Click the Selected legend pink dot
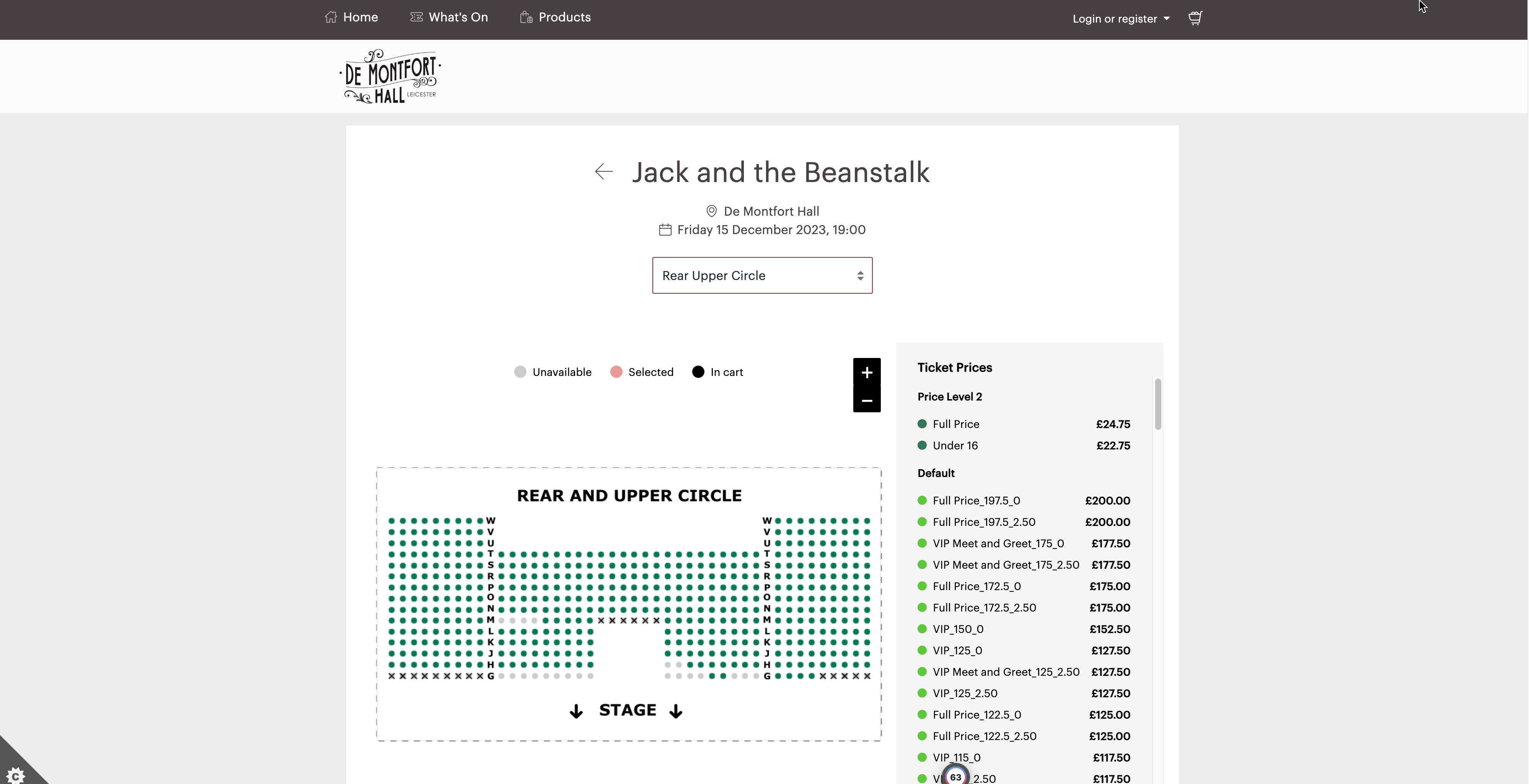The image size is (1529, 784). [616, 372]
